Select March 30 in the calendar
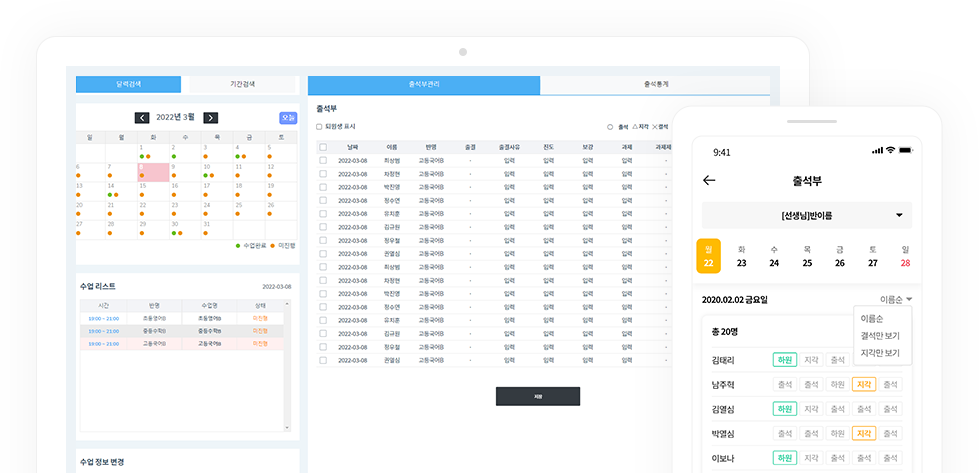Viewport: 979px width, 473px height. pos(185,229)
